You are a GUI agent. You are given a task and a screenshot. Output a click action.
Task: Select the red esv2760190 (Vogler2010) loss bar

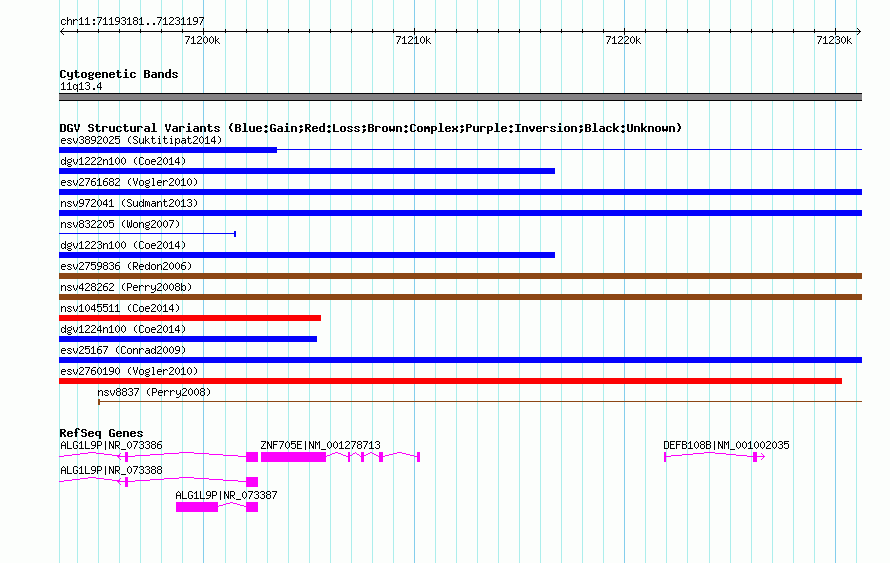click(x=451, y=381)
